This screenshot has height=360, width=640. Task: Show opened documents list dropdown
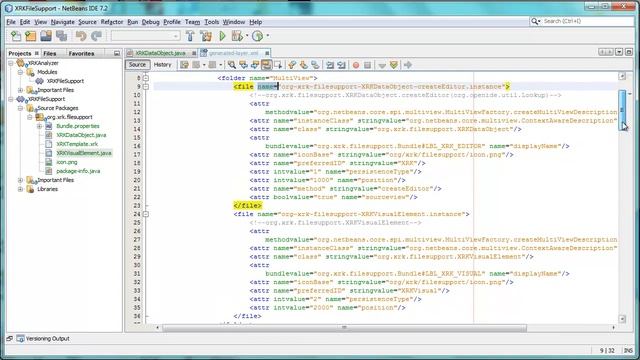pyautogui.click(x=619, y=52)
